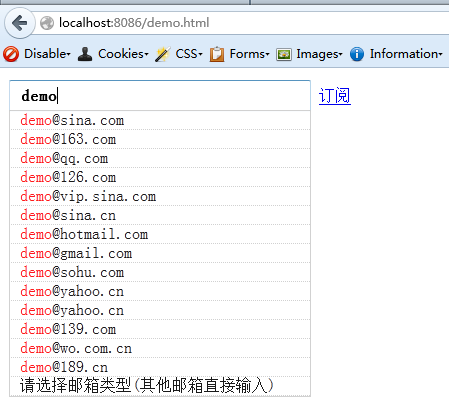
Task: Click the 订阅 subscribe link
Action: point(335,96)
